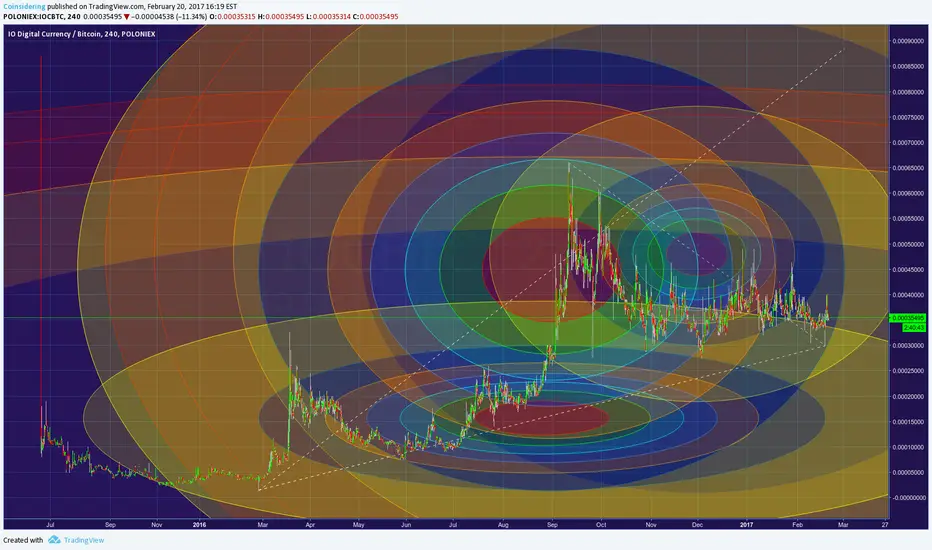Viewport: 932px width, 550px height.
Task: Click the low value L:0.00035314 in header
Action: coord(328,17)
